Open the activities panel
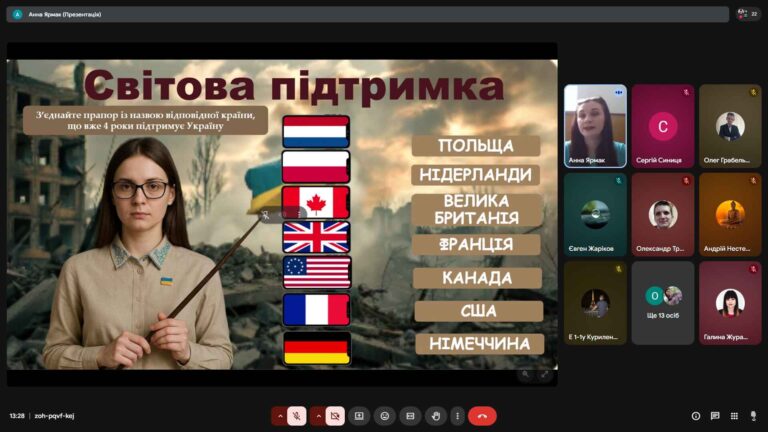The height and width of the screenshot is (432, 768). point(734,416)
